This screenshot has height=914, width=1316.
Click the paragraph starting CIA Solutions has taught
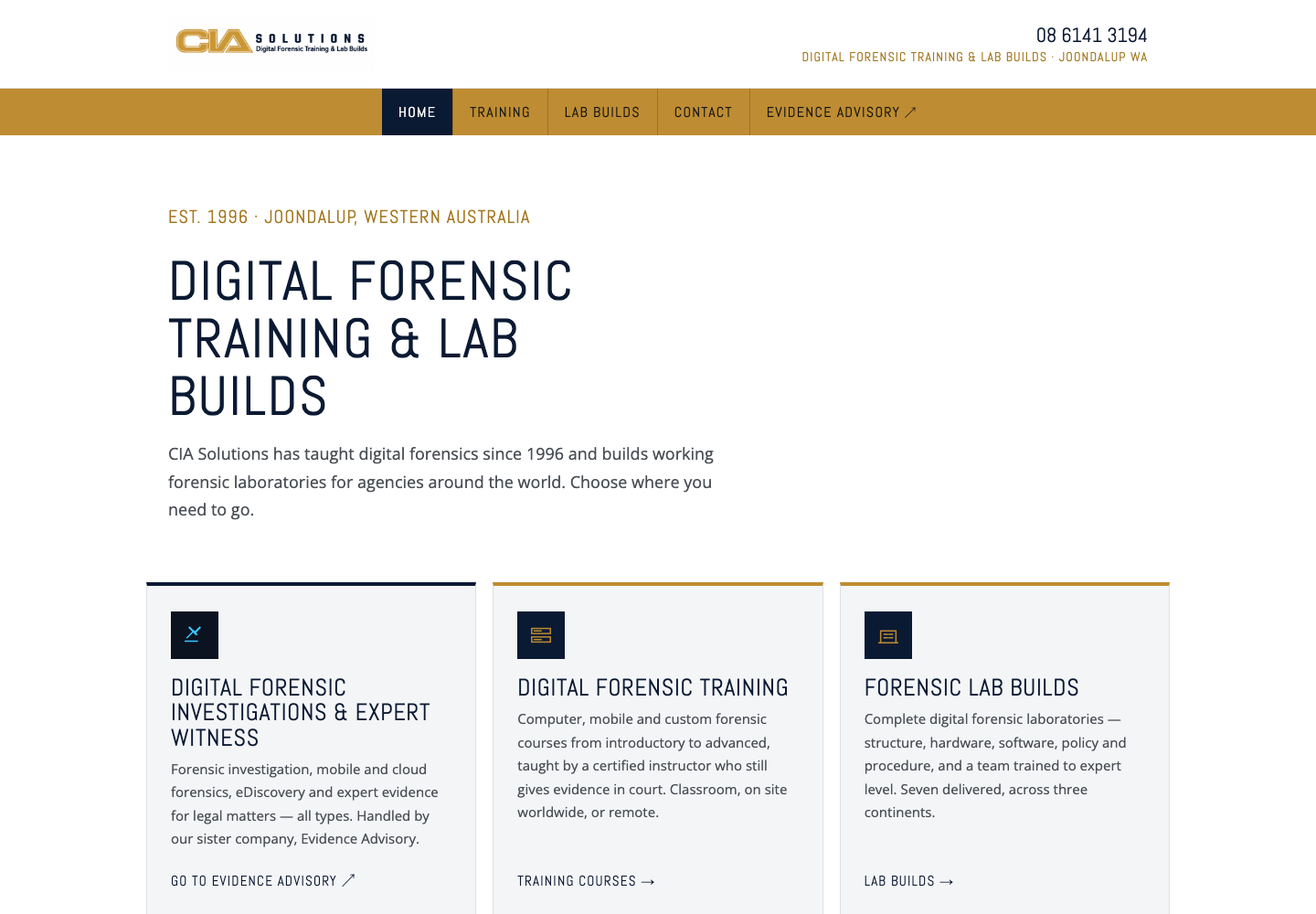(442, 482)
